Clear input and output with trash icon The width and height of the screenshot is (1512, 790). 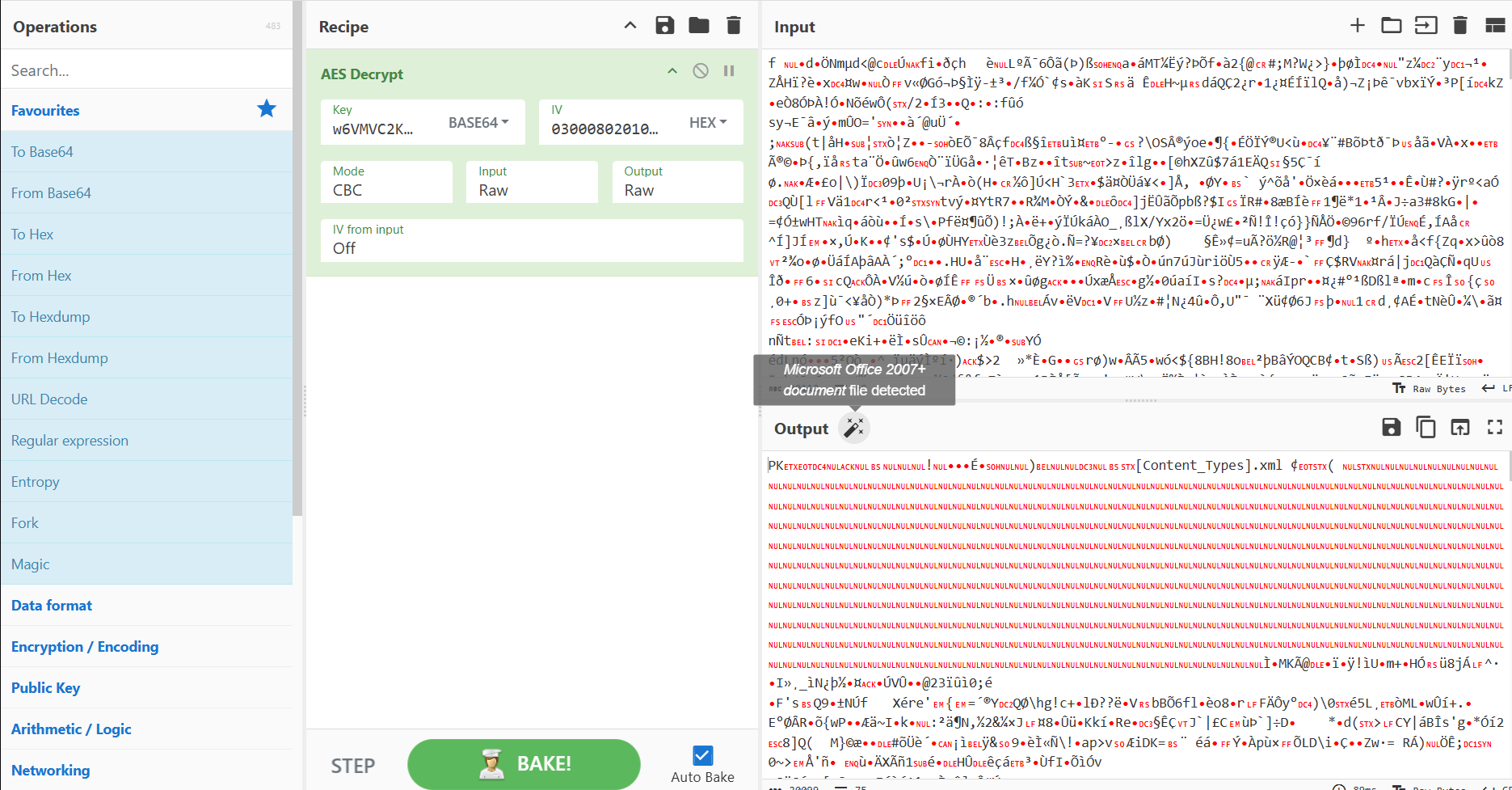[x=1460, y=26]
